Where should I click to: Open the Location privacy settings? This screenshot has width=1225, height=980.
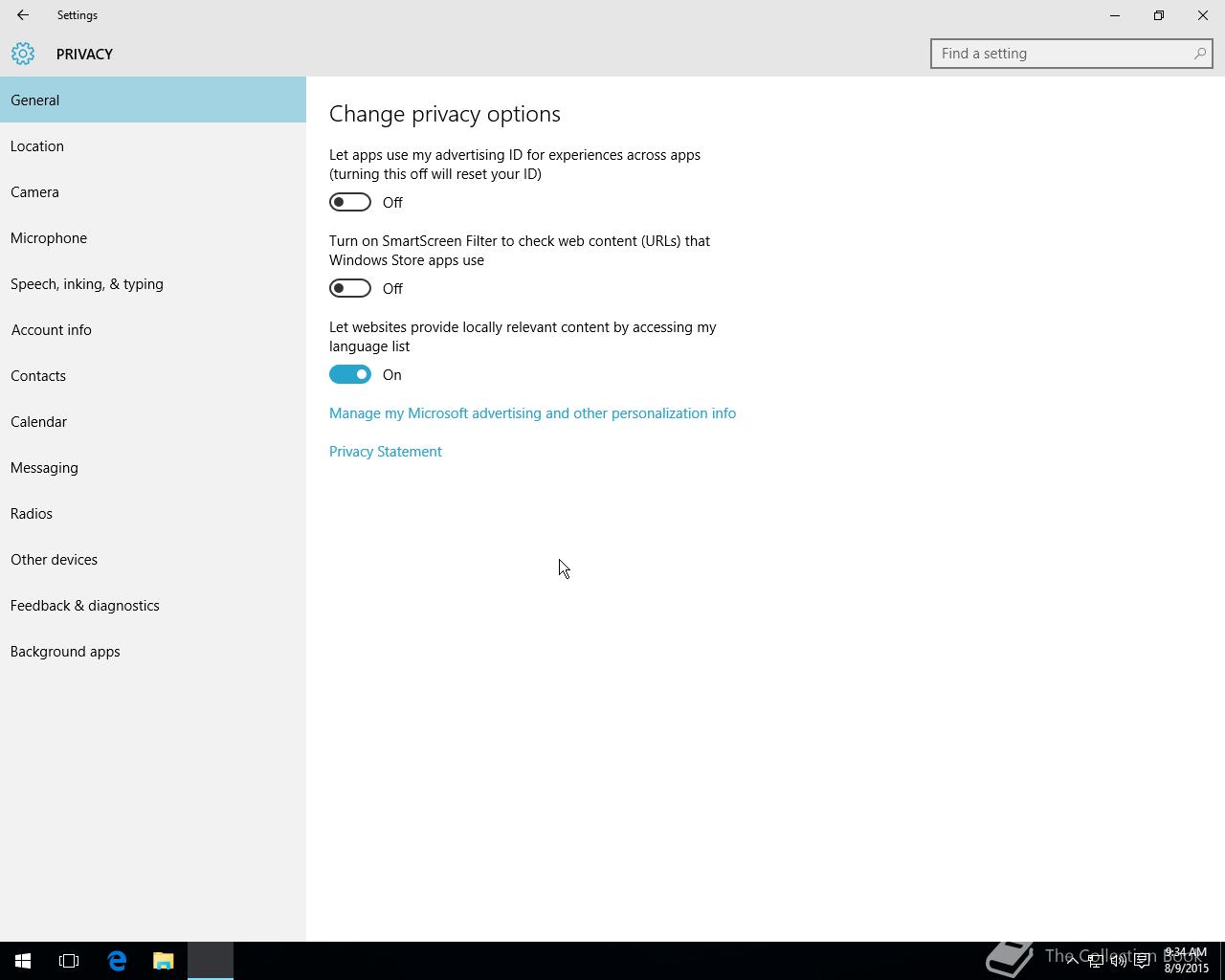click(153, 145)
